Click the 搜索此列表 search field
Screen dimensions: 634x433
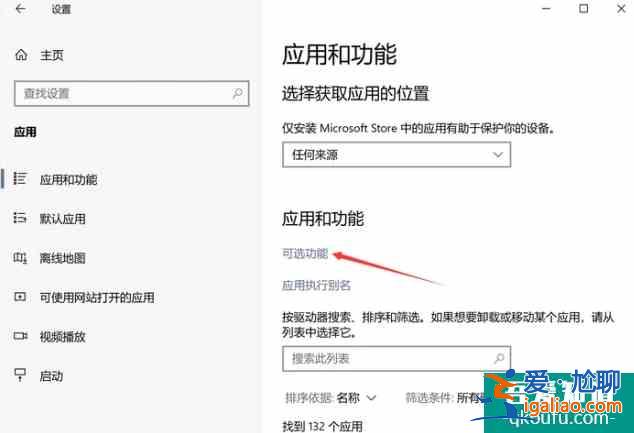click(x=396, y=359)
